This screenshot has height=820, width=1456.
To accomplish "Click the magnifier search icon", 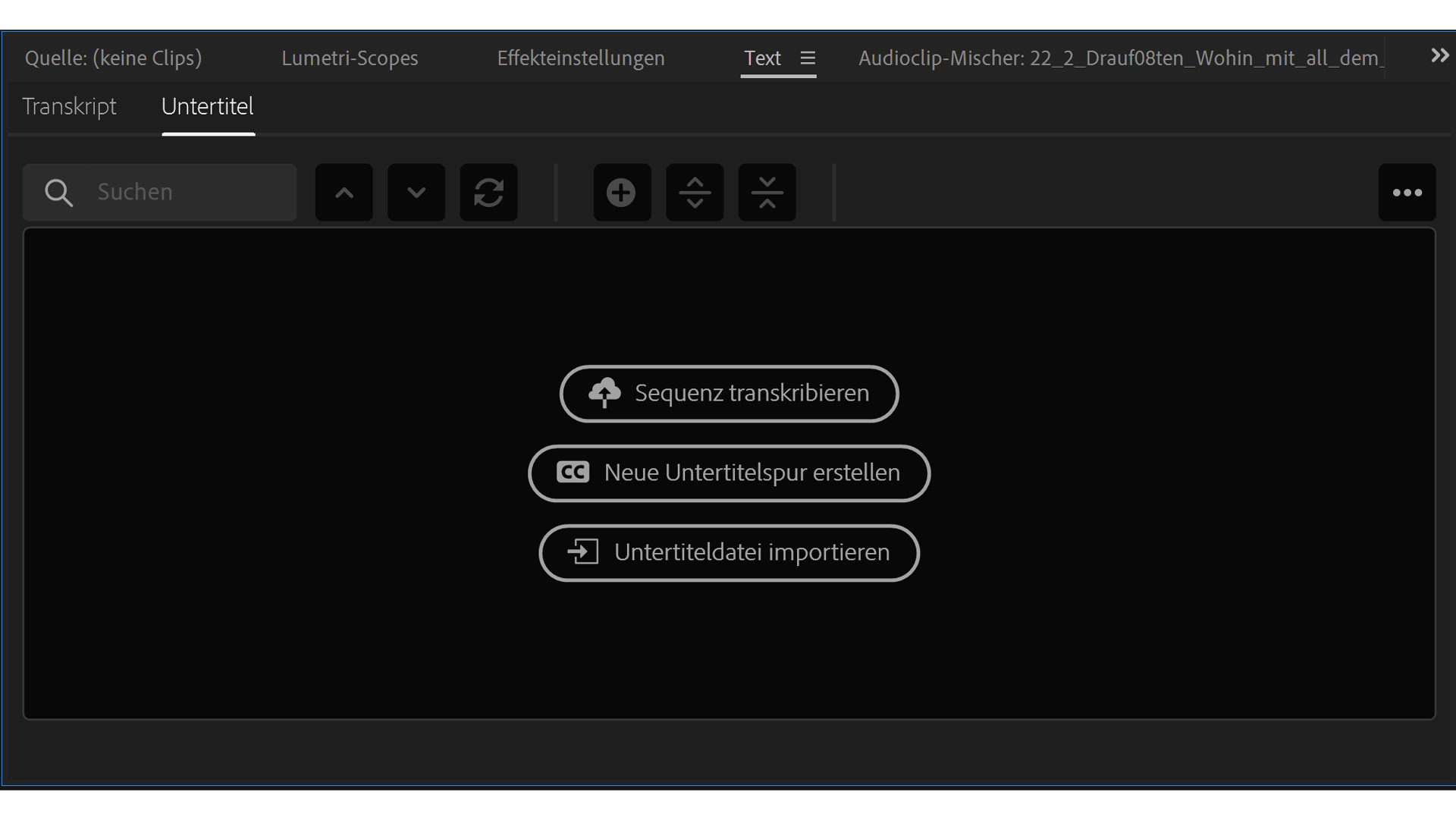I will (x=58, y=193).
